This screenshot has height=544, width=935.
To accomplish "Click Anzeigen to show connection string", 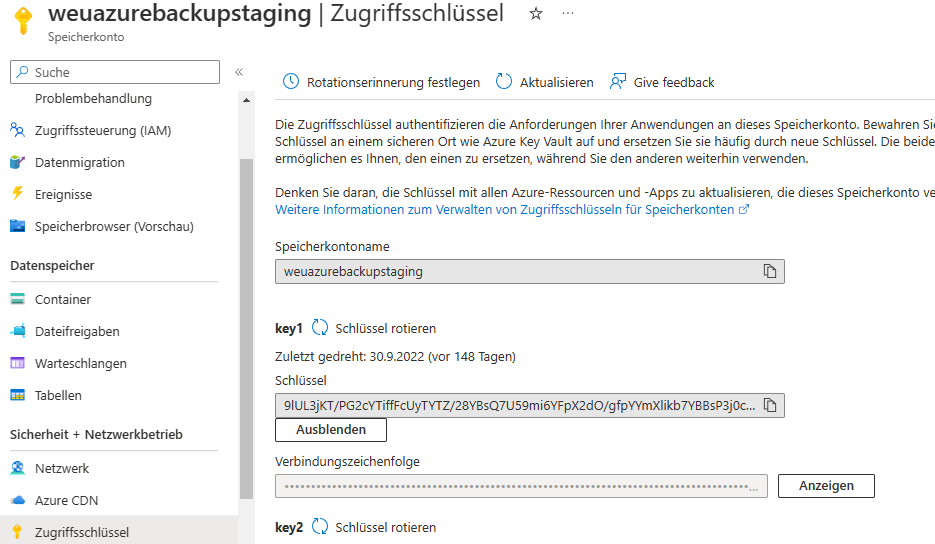I will pos(826,486).
